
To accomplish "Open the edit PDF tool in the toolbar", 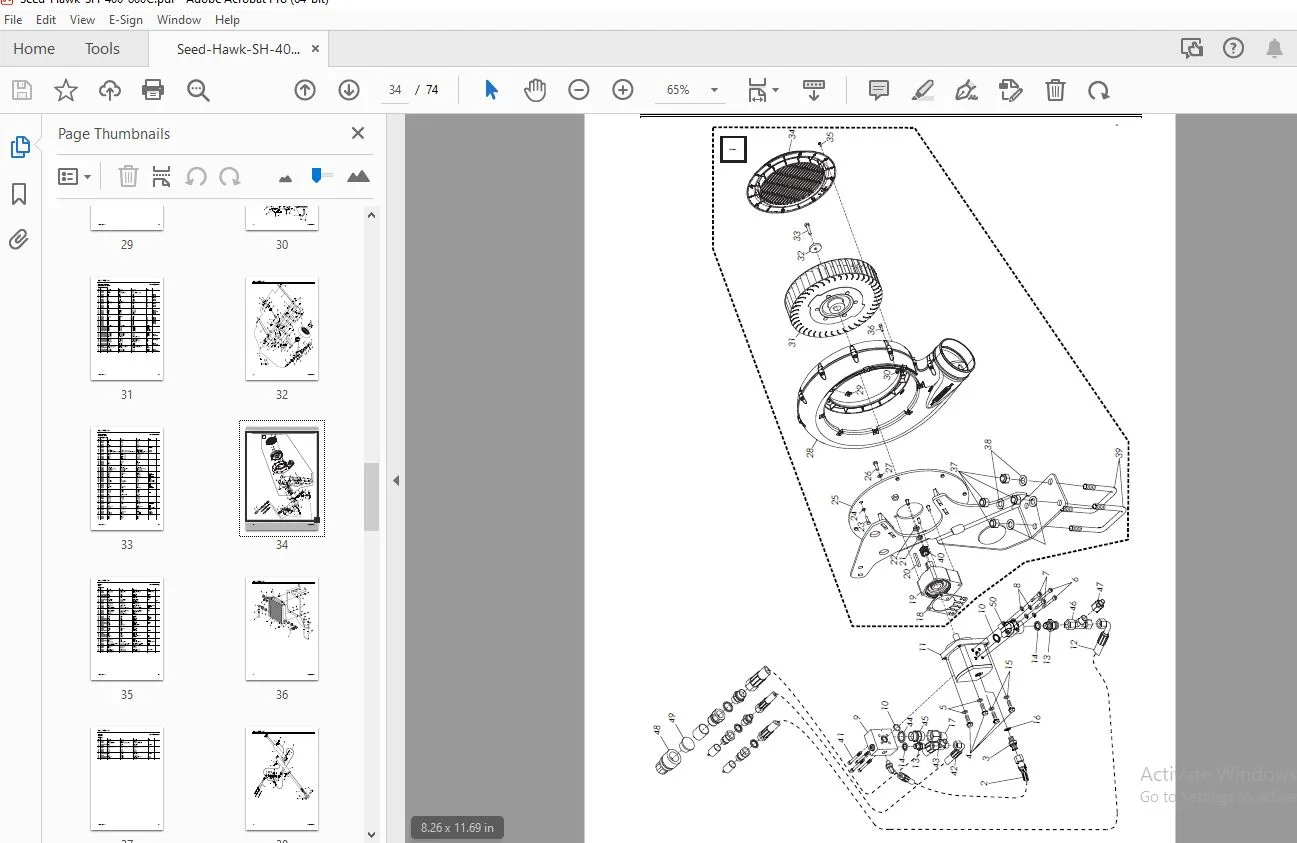I will pos(1010,90).
